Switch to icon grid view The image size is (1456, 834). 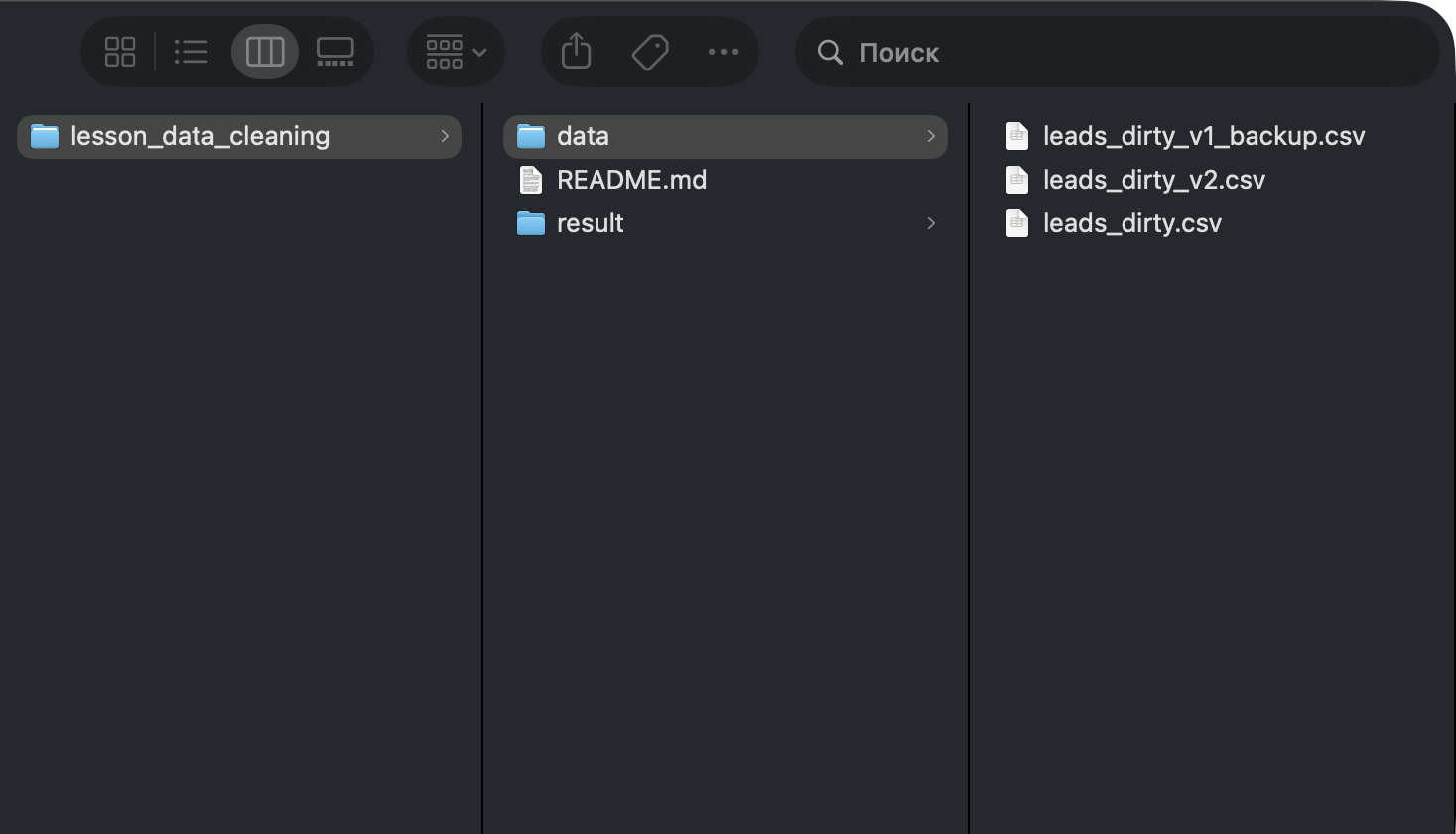[x=120, y=52]
